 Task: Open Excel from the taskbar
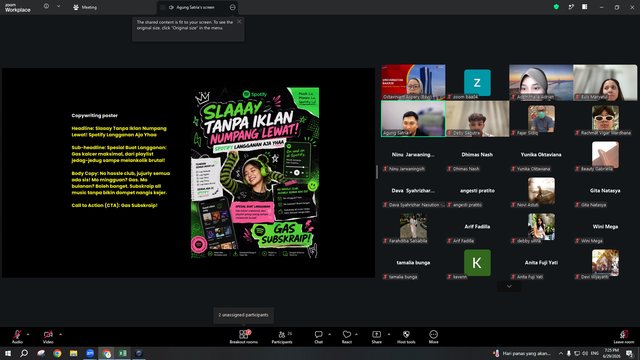coord(122,353)
